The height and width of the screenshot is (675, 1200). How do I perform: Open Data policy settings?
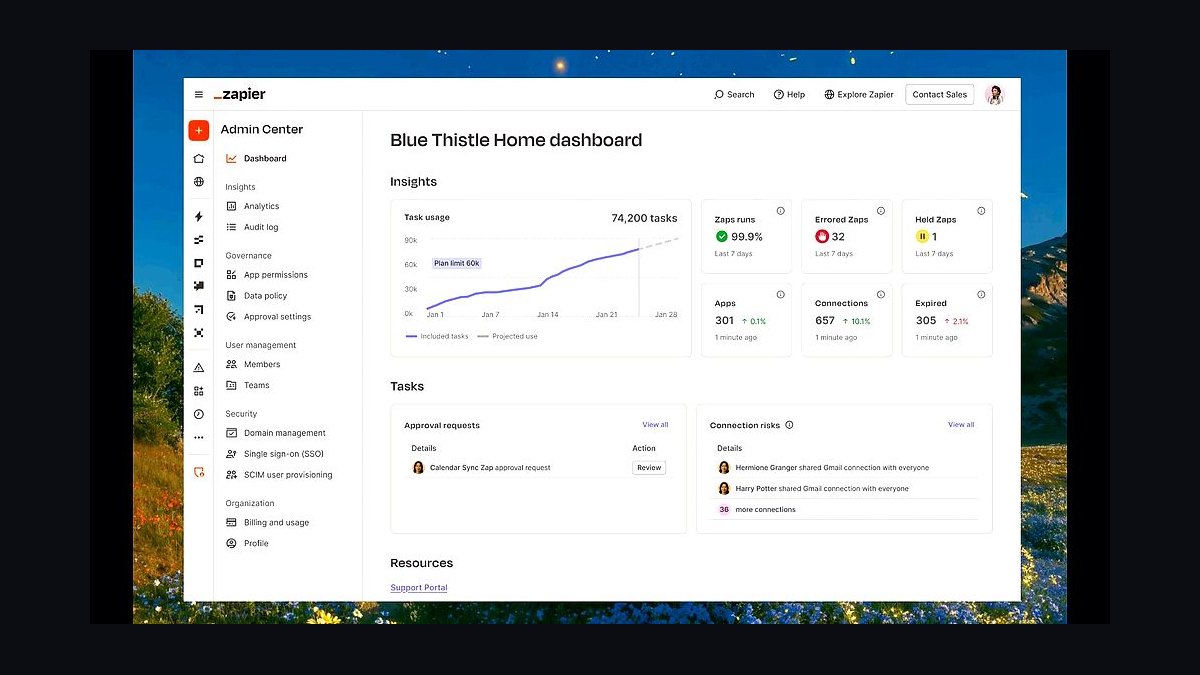pos(256,296)
